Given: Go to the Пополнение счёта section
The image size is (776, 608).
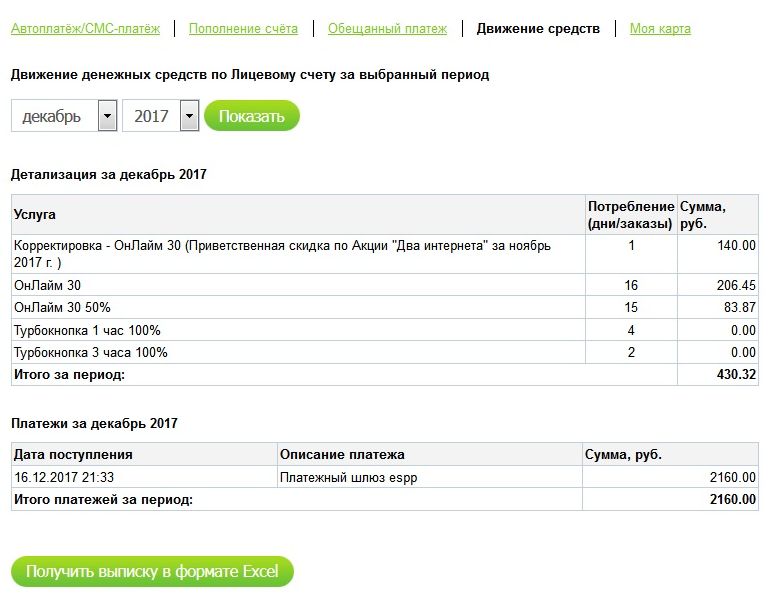Looking at the screenshot, I should coord(243,29).
